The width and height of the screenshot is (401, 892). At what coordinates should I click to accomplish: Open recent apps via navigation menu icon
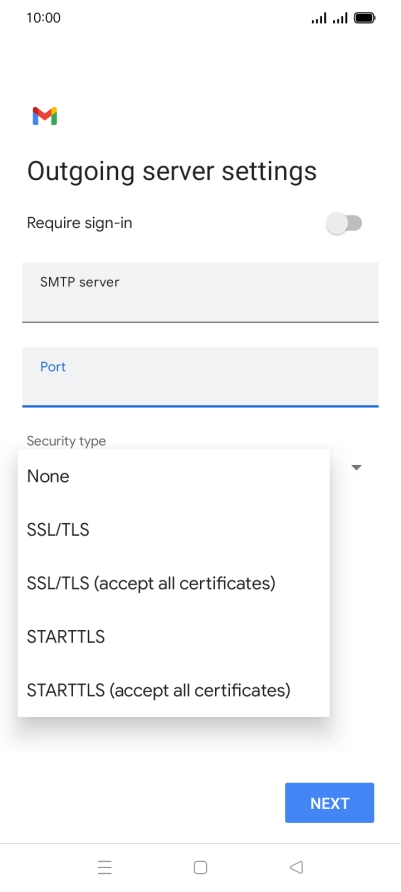[x=105, y=867]
